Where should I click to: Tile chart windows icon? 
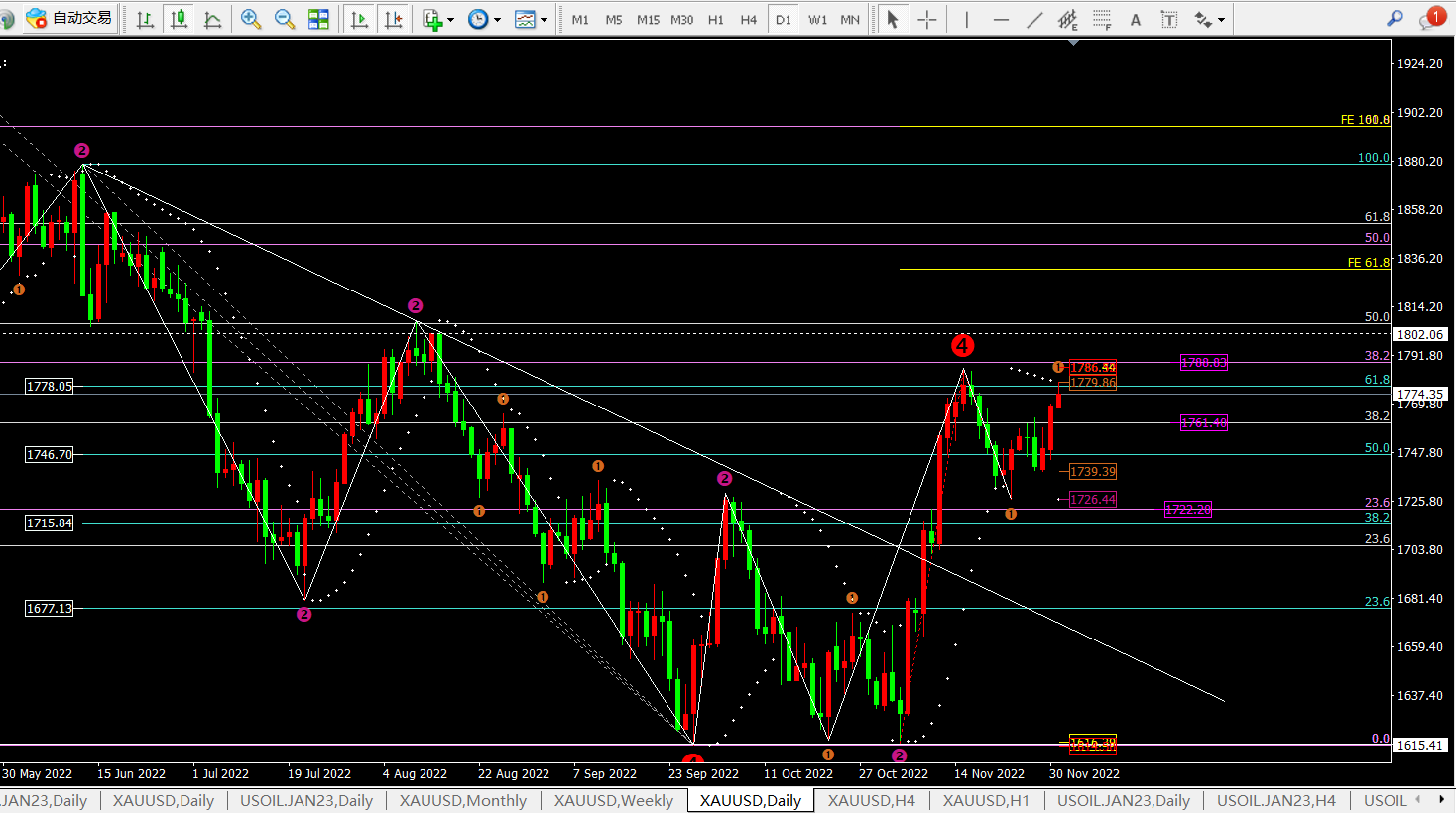(318, 19)
